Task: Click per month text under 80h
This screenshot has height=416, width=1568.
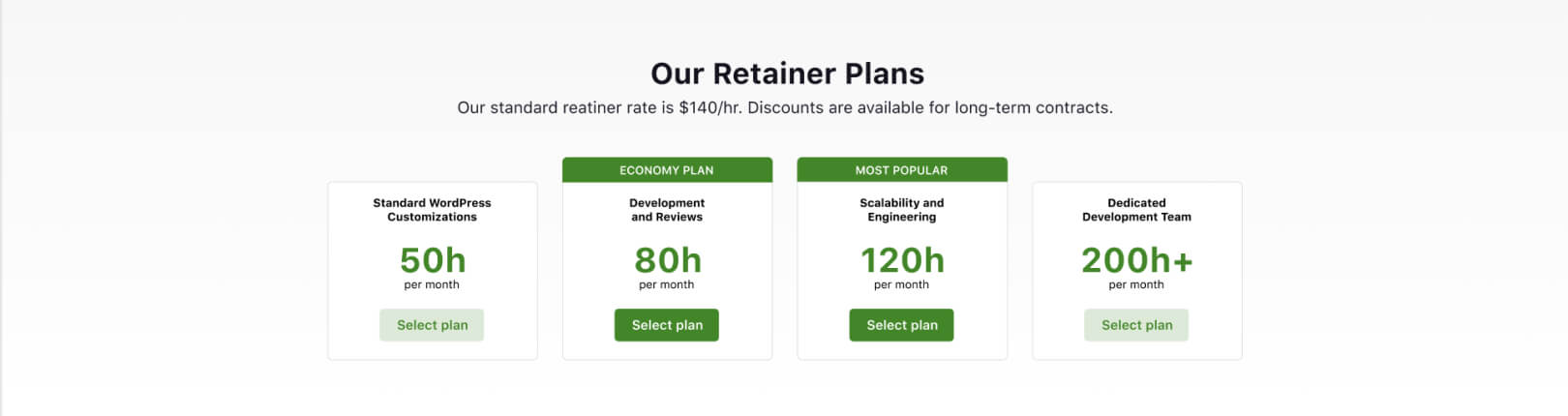Action: [667, 284]
